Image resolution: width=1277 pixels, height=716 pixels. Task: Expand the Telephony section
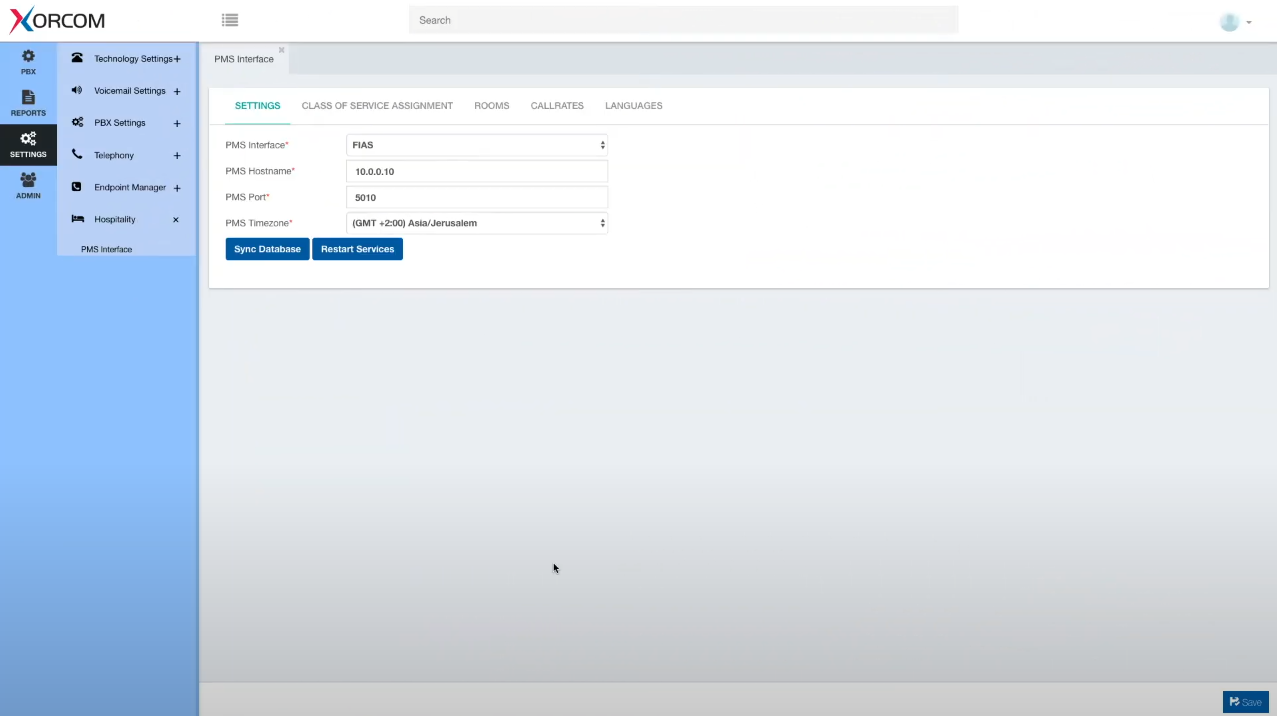click(x=177, y=155)
